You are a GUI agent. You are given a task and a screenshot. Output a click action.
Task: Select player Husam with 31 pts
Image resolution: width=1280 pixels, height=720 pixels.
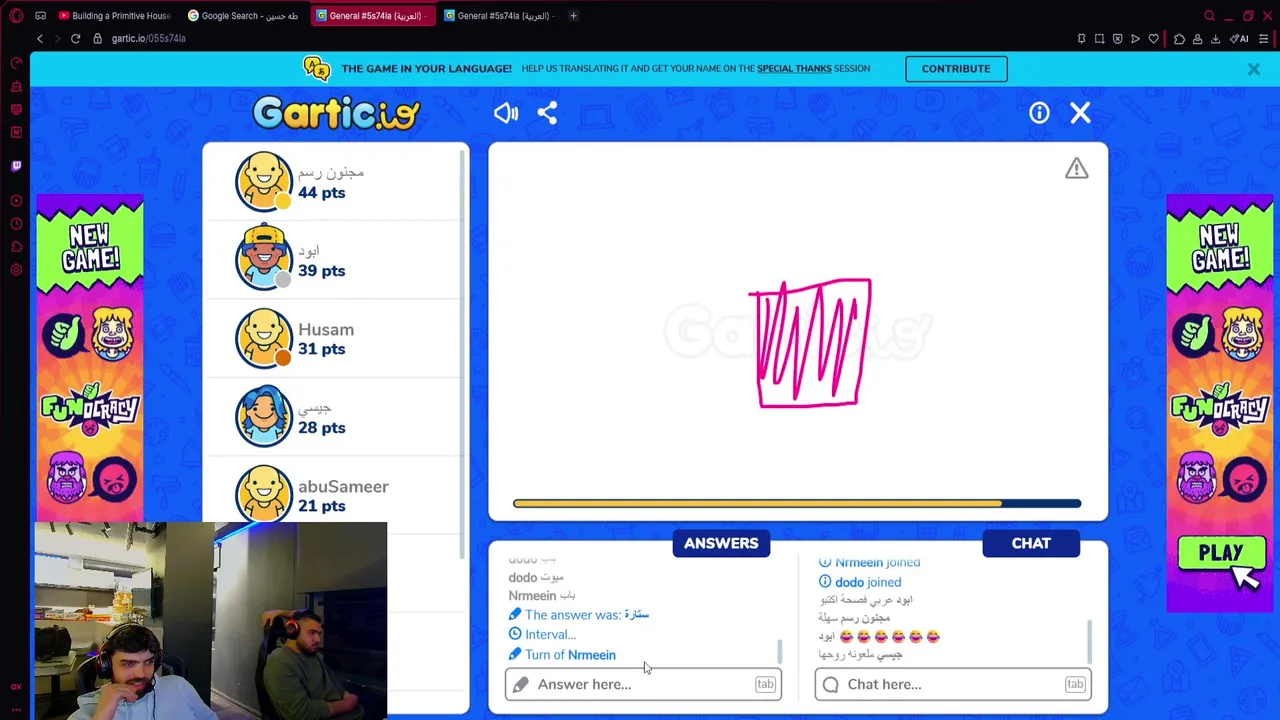click(336, 338)
